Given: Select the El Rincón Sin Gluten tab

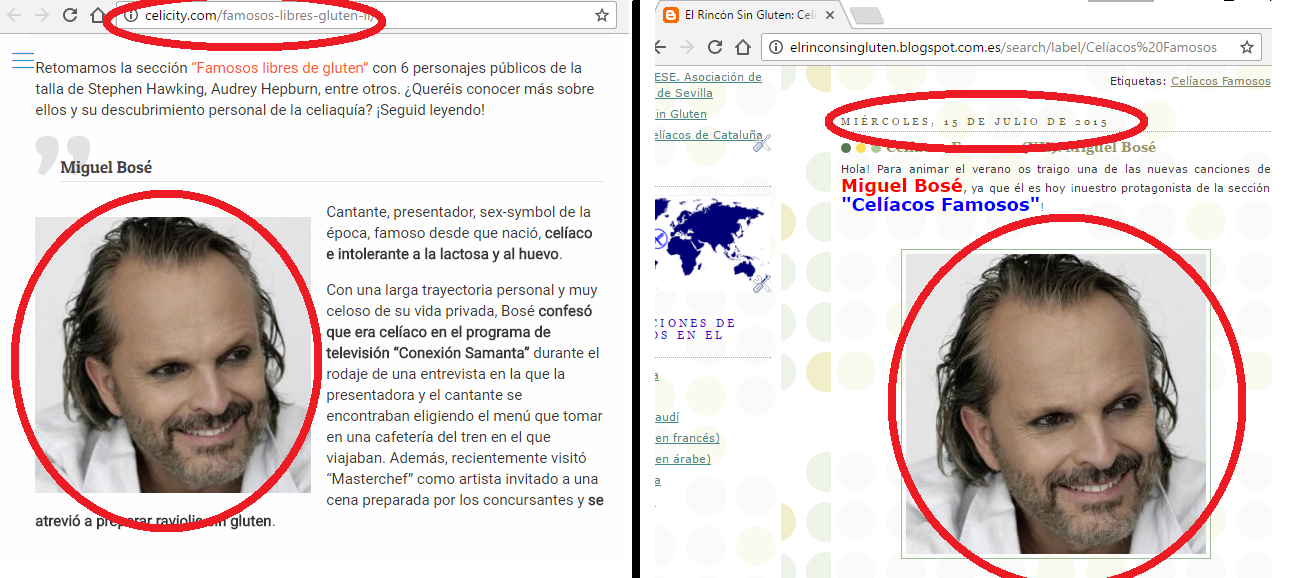Looking at the screenshot, I should tap(750, 15).
